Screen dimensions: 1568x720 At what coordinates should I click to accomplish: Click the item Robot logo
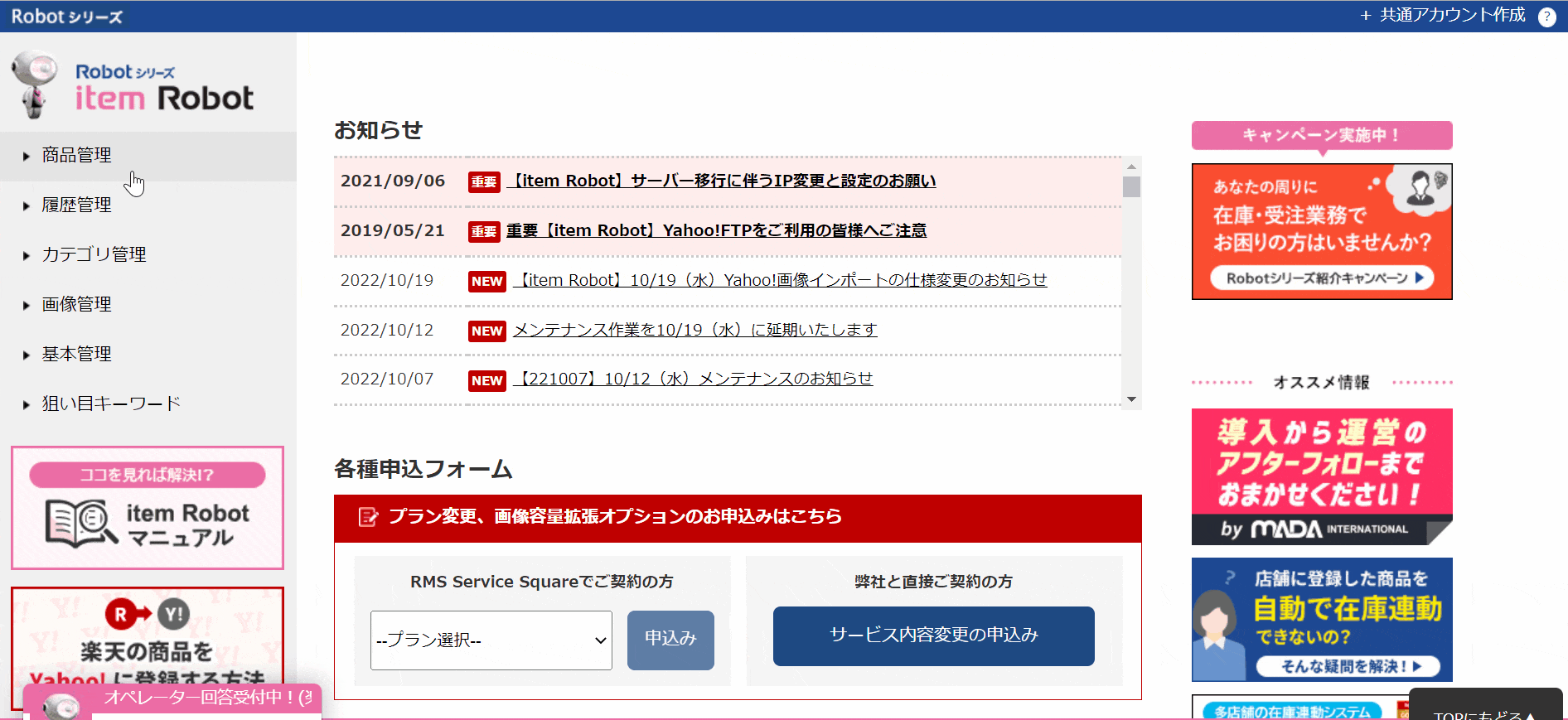tap(133, 86)
